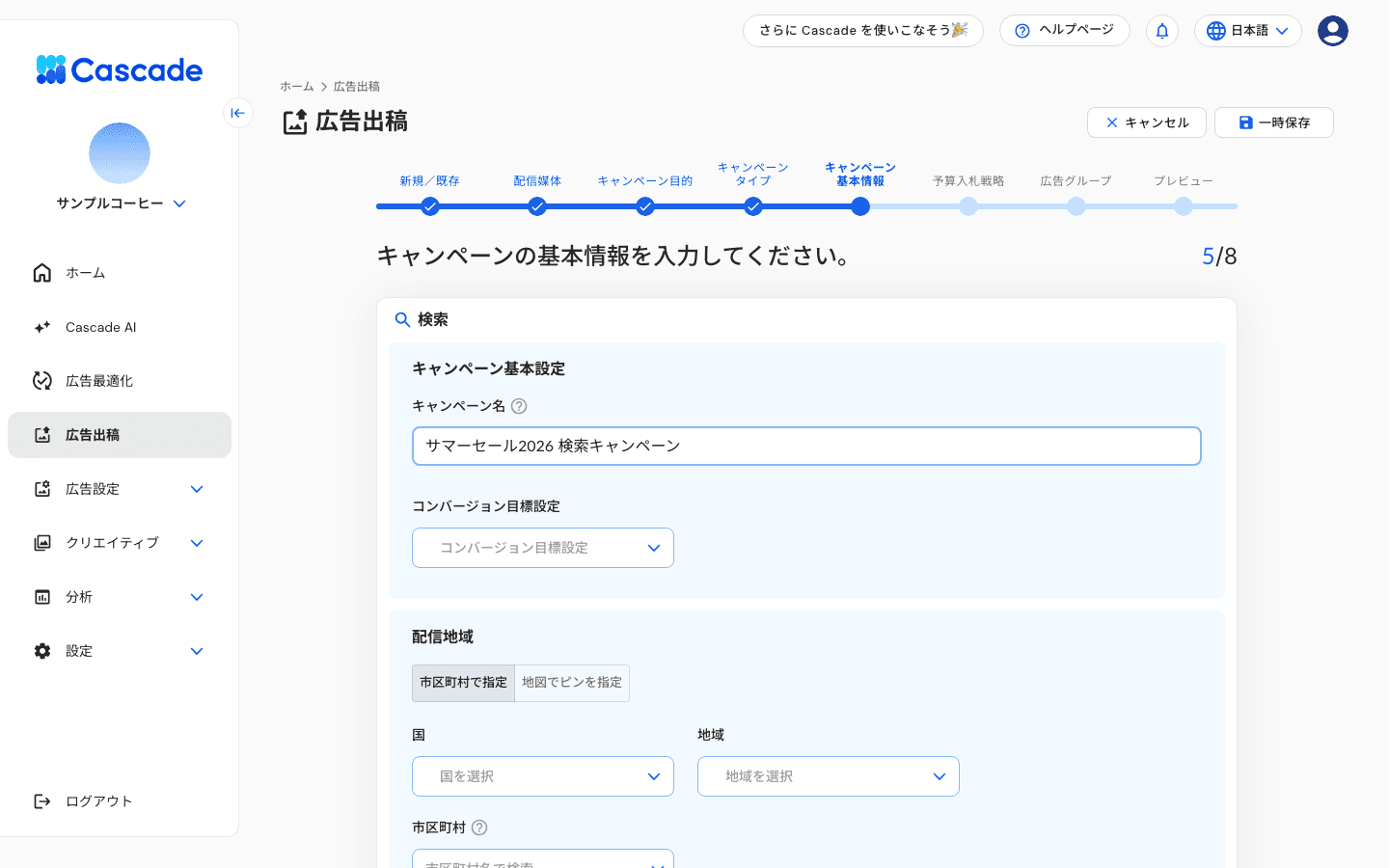Select the 市区町村で指定 toggle option

click(463, 683)
